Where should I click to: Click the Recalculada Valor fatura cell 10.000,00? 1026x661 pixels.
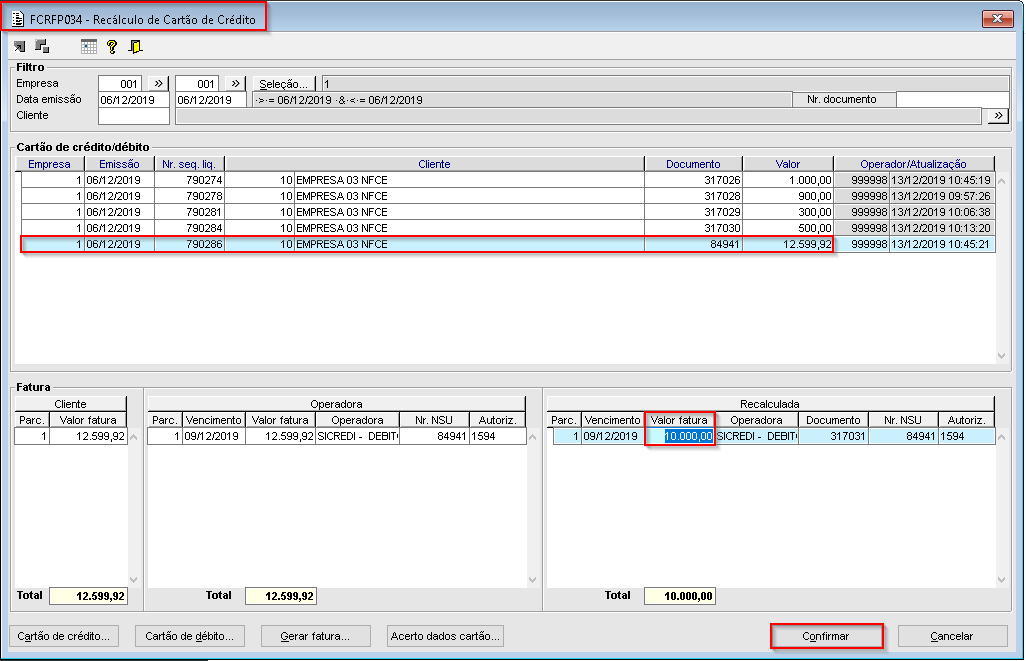680,436
